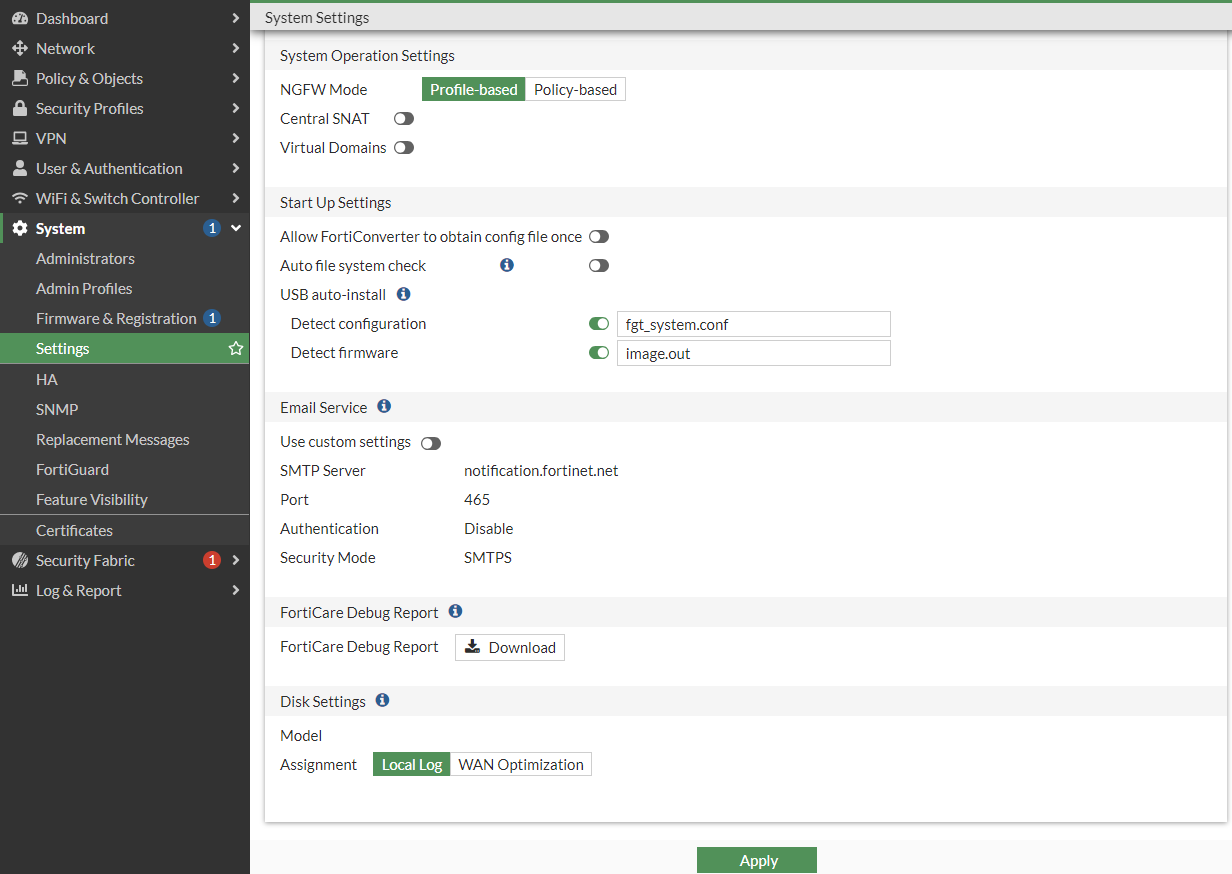
Task: Disable the Detect firmware toggle
Action: tap(599, 352)
